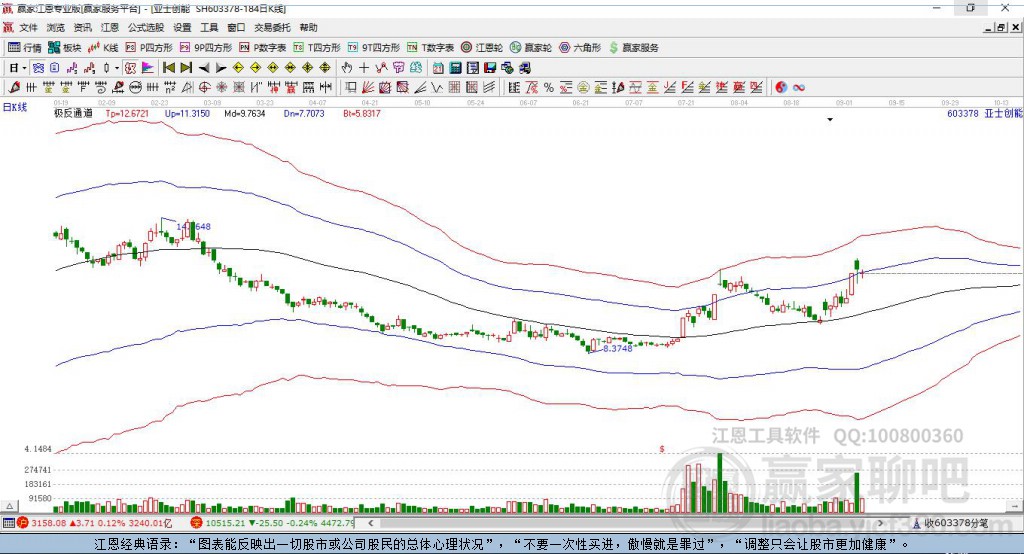The height and width of the screenshot is (554, 1024).
Task: Click stock code 603378 label
Action: coord(963,113)
